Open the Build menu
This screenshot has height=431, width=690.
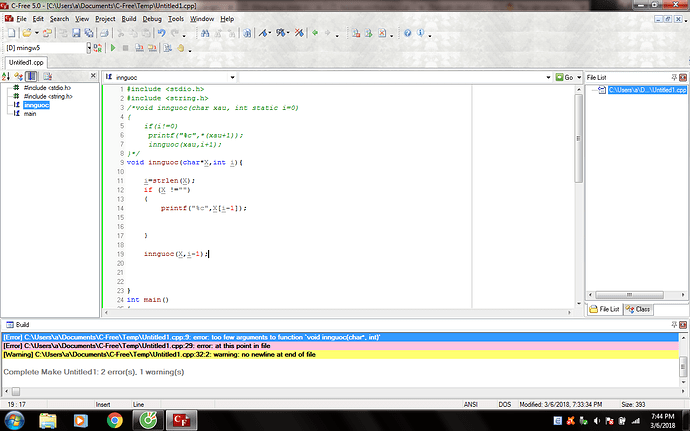tap(129, 18)
